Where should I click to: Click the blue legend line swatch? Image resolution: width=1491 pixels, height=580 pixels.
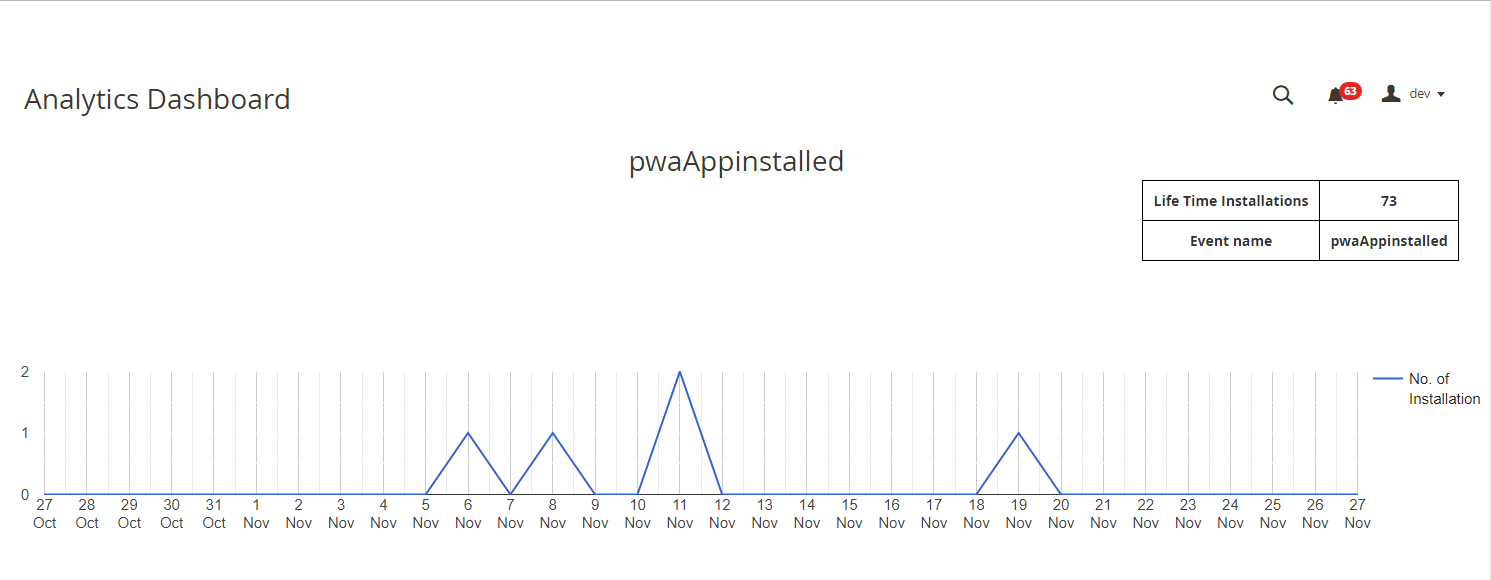point(1387,379)
